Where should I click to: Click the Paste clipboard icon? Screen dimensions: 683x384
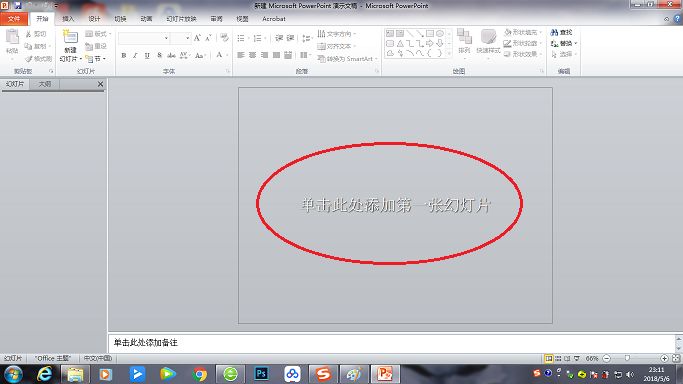pyautogui.click(x=12, y=37)
